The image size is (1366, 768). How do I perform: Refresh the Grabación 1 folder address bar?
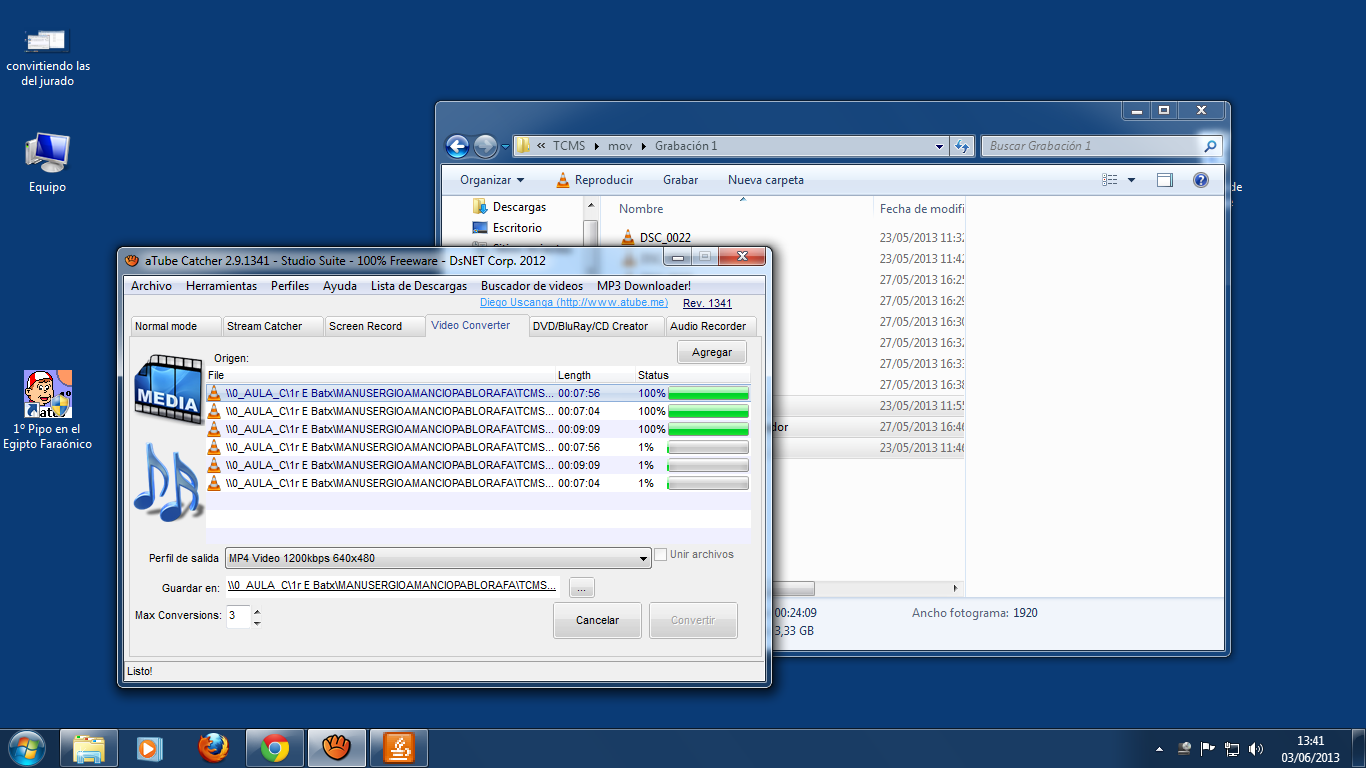point(962,146)
